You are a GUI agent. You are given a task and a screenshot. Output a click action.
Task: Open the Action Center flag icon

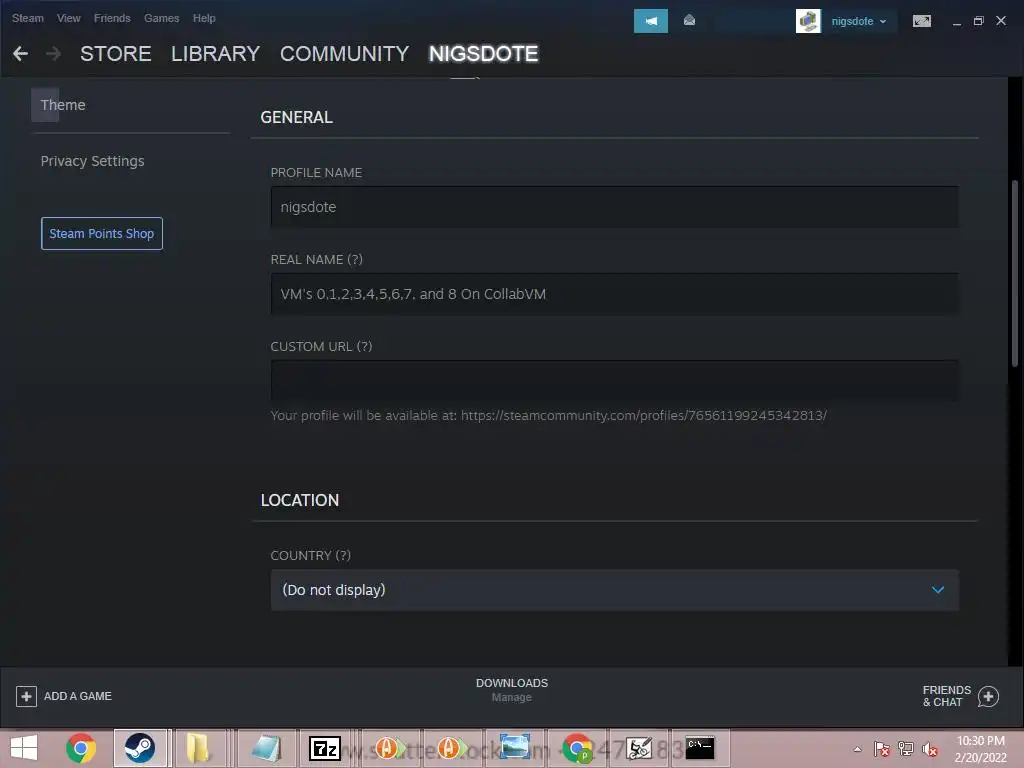[881, 749]
